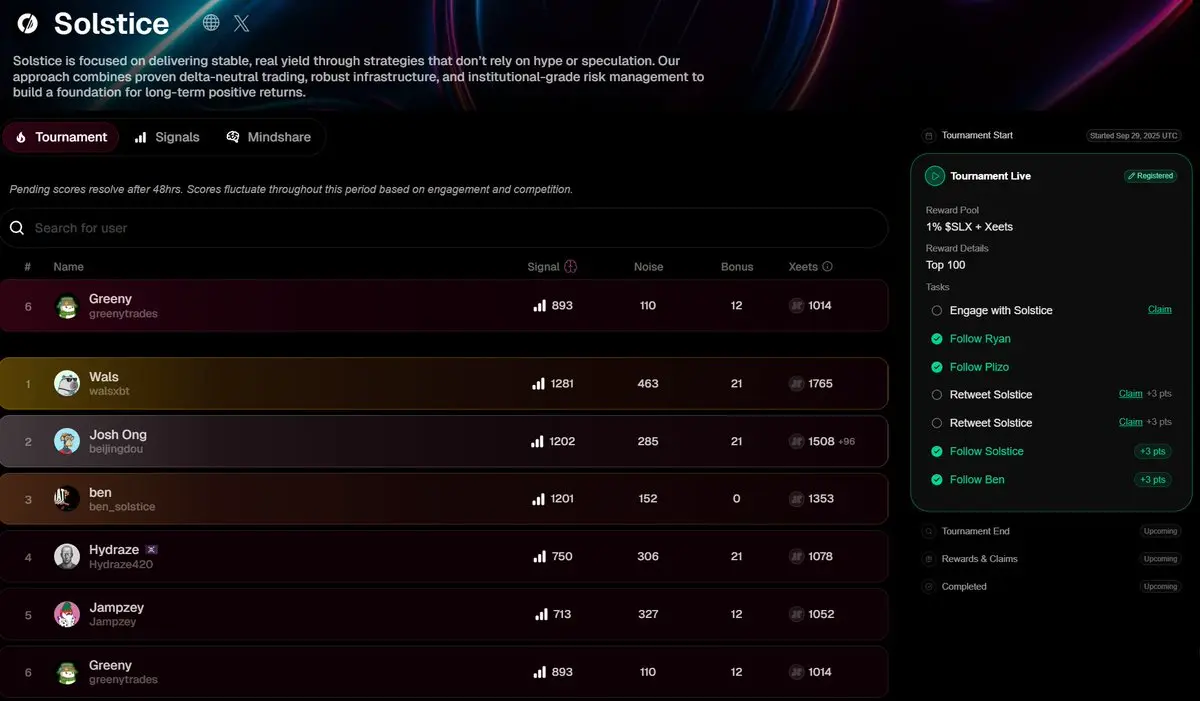Screen dimensions: 1200x701
Task: Click the Xeets coin icon in Wals row
Action: point(797,384)
